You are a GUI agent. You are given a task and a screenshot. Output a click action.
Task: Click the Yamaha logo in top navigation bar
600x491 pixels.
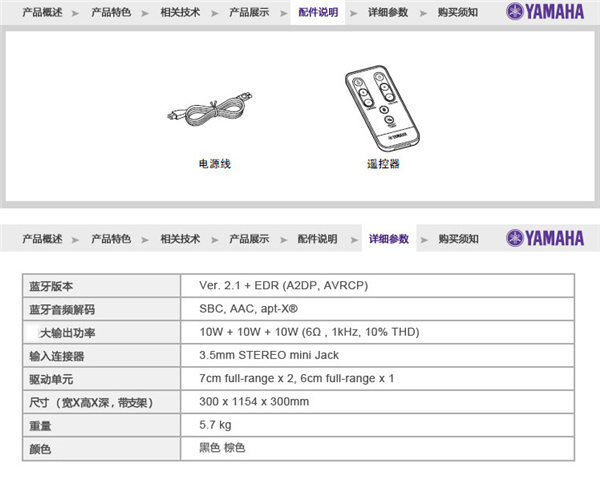(544, 13)
